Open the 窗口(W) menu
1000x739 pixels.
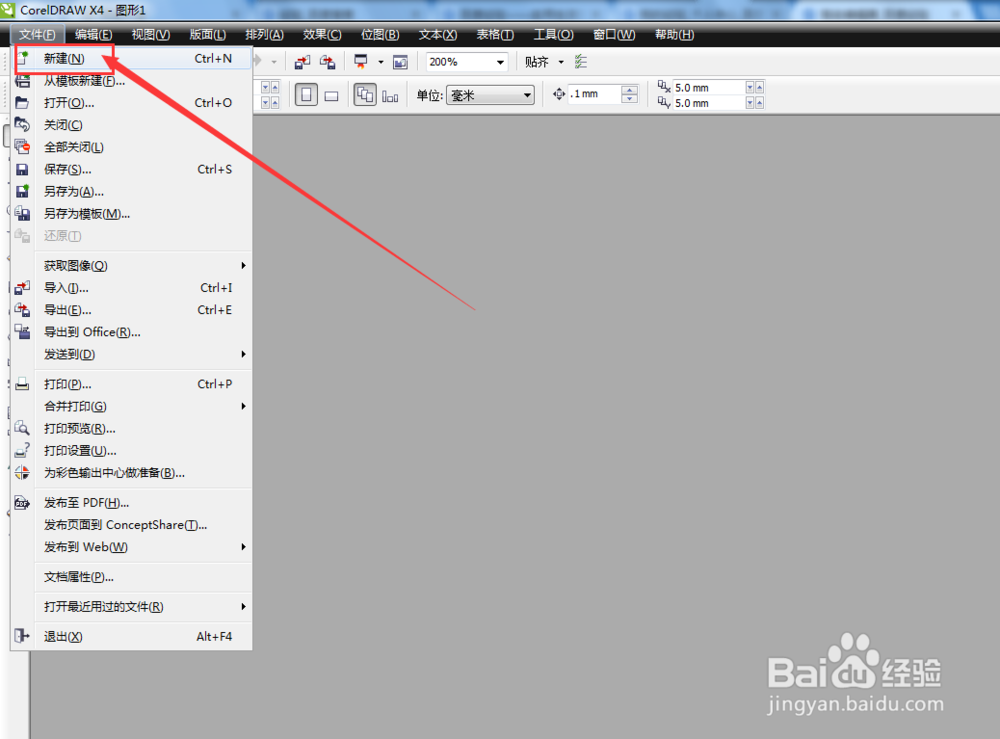point(614,34)
